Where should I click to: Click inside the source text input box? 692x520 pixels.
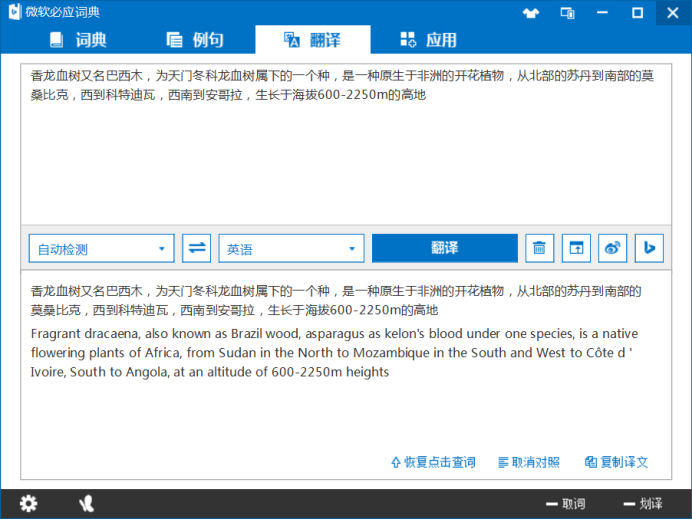[x=346, y=144]
